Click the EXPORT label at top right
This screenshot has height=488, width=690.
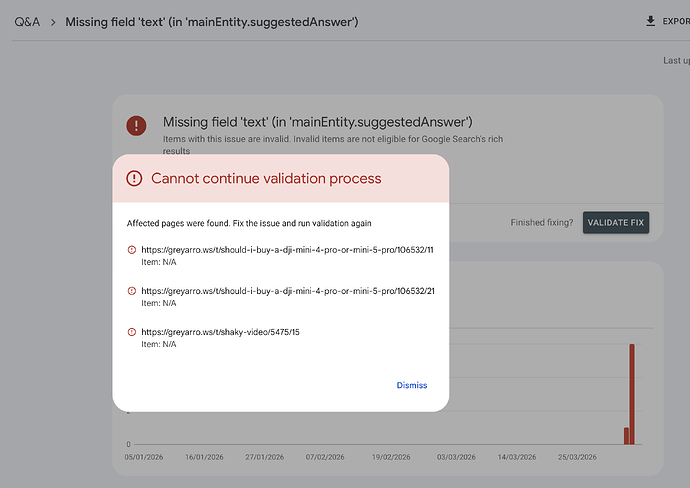click(x=676, y=21)
